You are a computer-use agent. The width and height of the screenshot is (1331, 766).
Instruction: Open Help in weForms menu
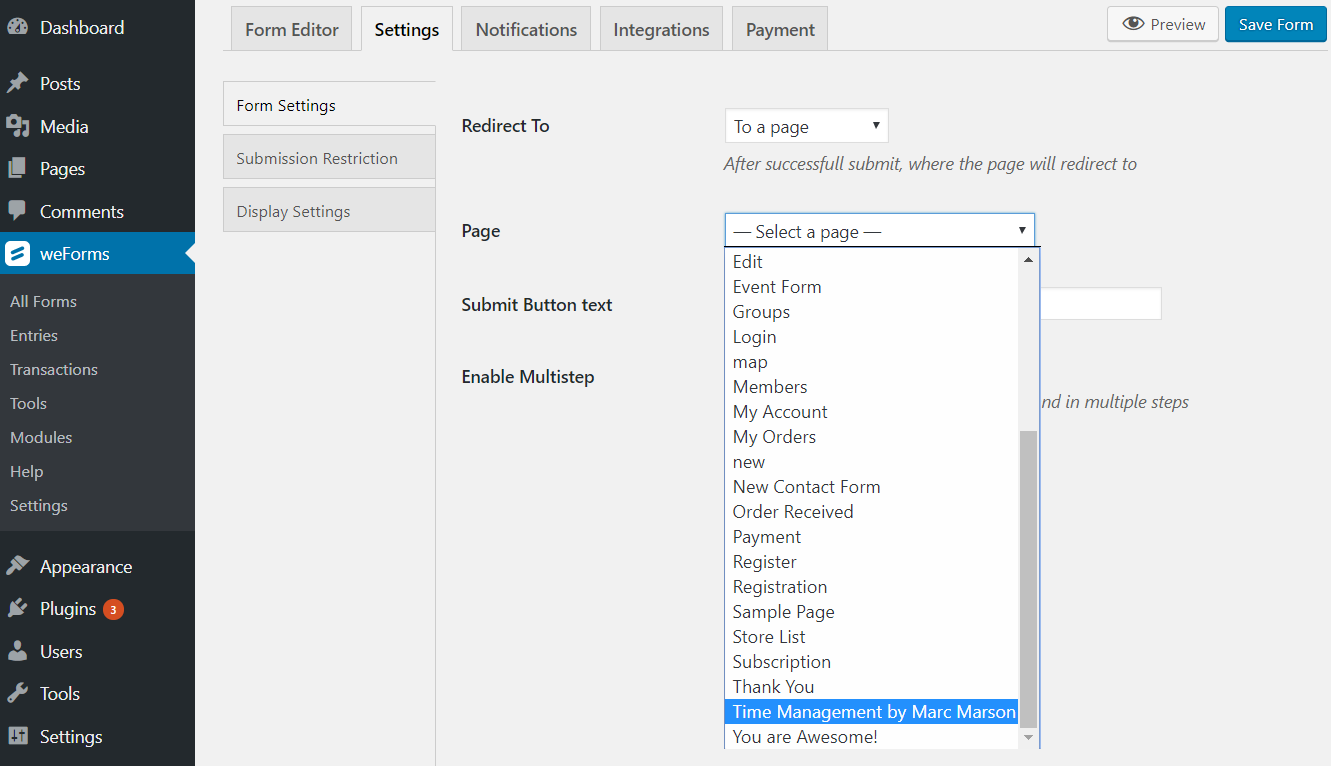point(26,471)
